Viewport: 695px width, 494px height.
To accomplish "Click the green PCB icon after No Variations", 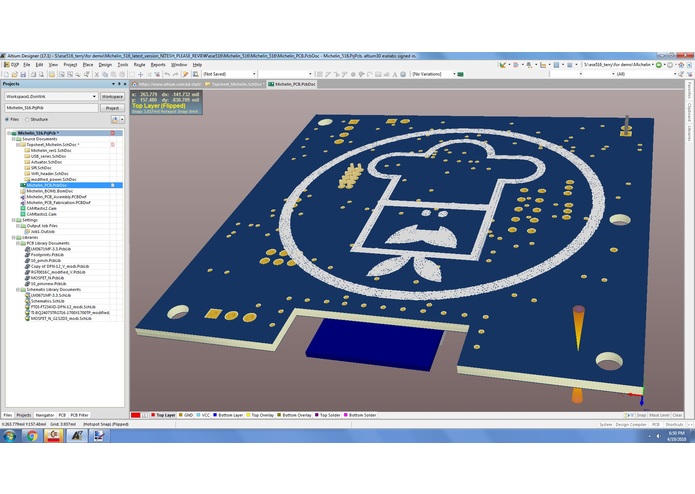I will tap(461, 74).
